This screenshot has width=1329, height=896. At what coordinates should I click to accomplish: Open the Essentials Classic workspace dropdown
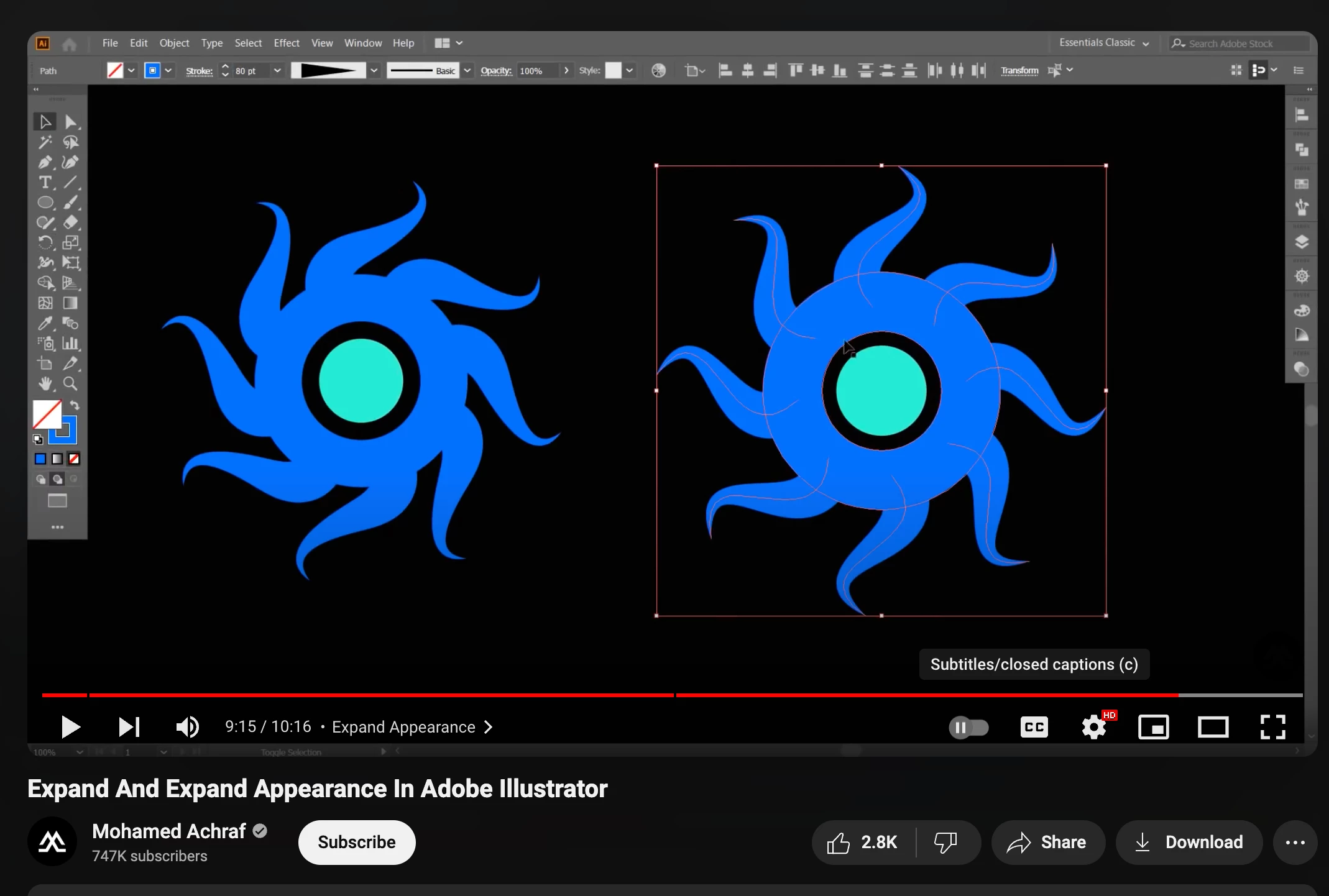tap(1104, 43)
